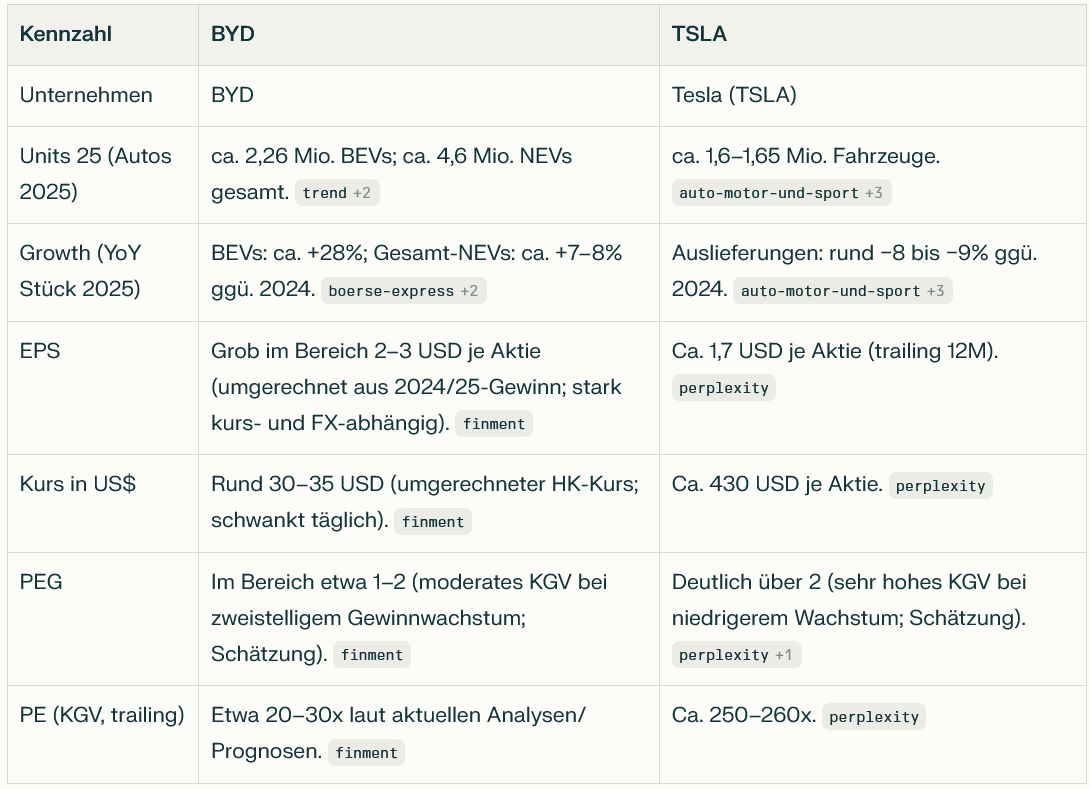Open finment citation for BYD Kurs in US$
1090x789 pixels.
click(x=433, y=521)
